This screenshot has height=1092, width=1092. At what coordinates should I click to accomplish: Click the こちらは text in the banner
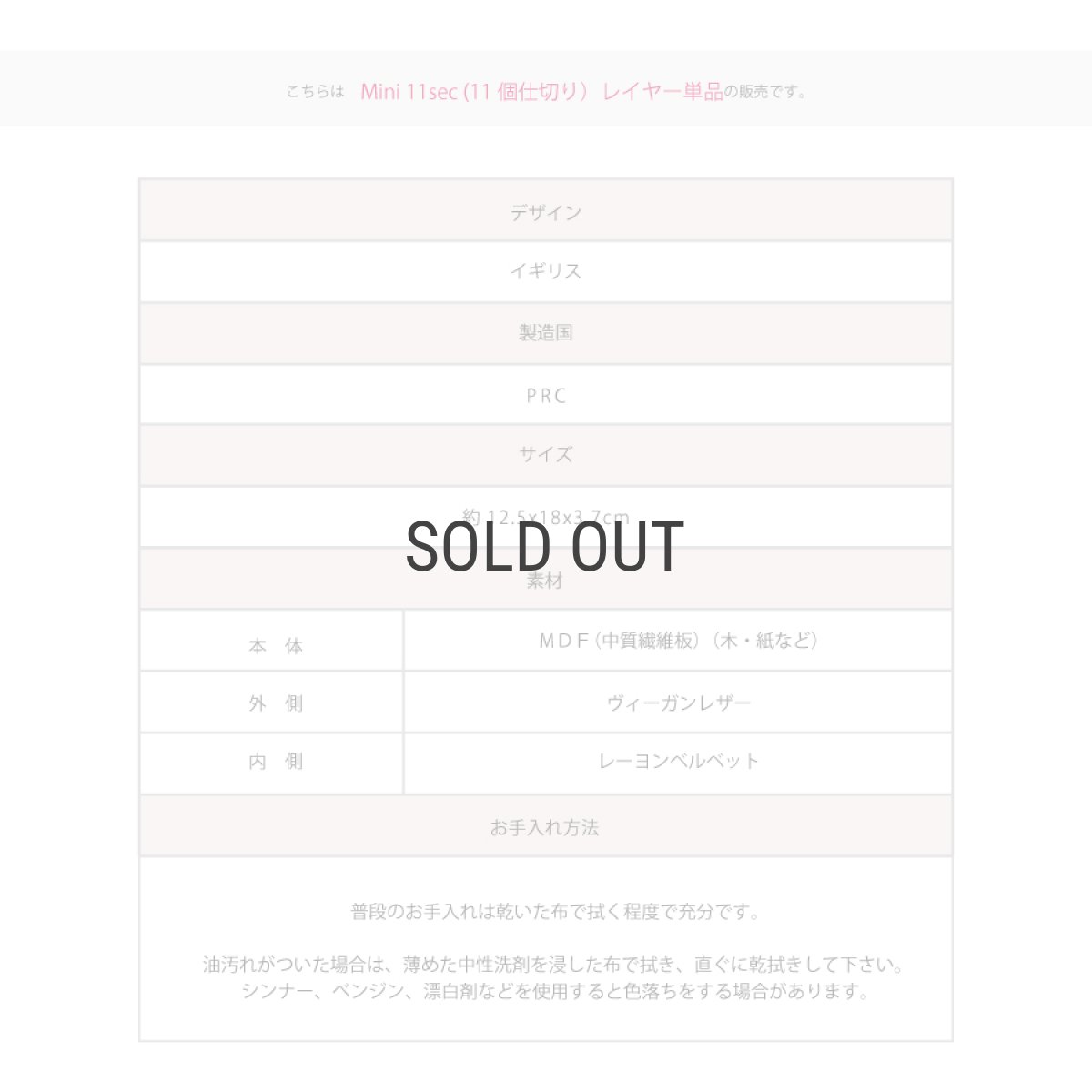tap(315, 92)
